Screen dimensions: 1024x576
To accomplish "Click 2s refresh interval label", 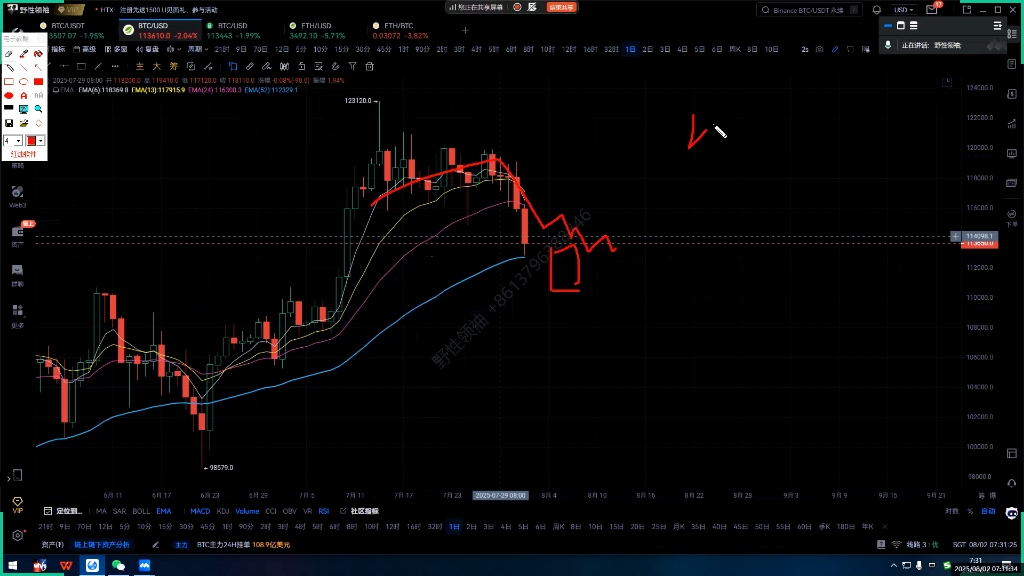I will (x=805, y=49).
